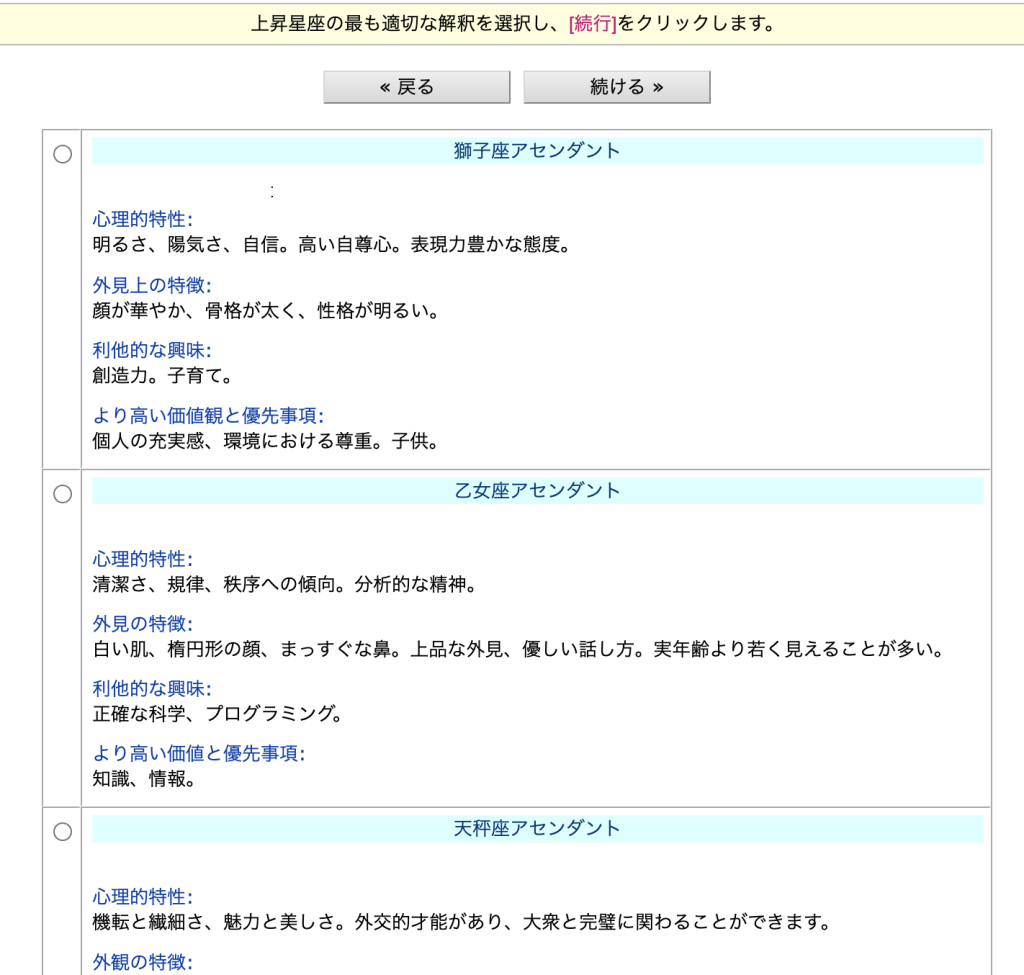Click the 外見上の特徴 label
This screenshot has height=975, width=1024.
[152, 285]
